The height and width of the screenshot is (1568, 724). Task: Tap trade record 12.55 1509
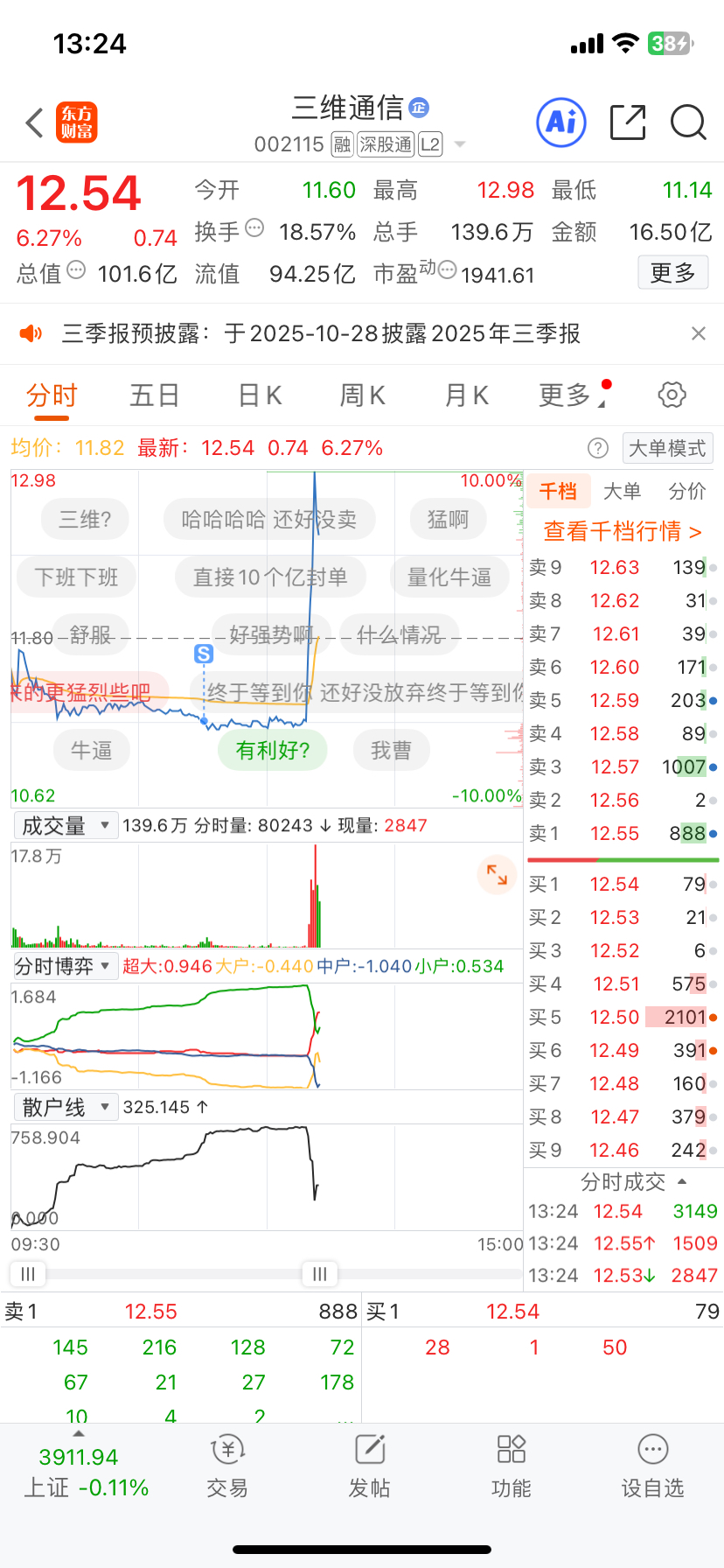point(623,1243)
